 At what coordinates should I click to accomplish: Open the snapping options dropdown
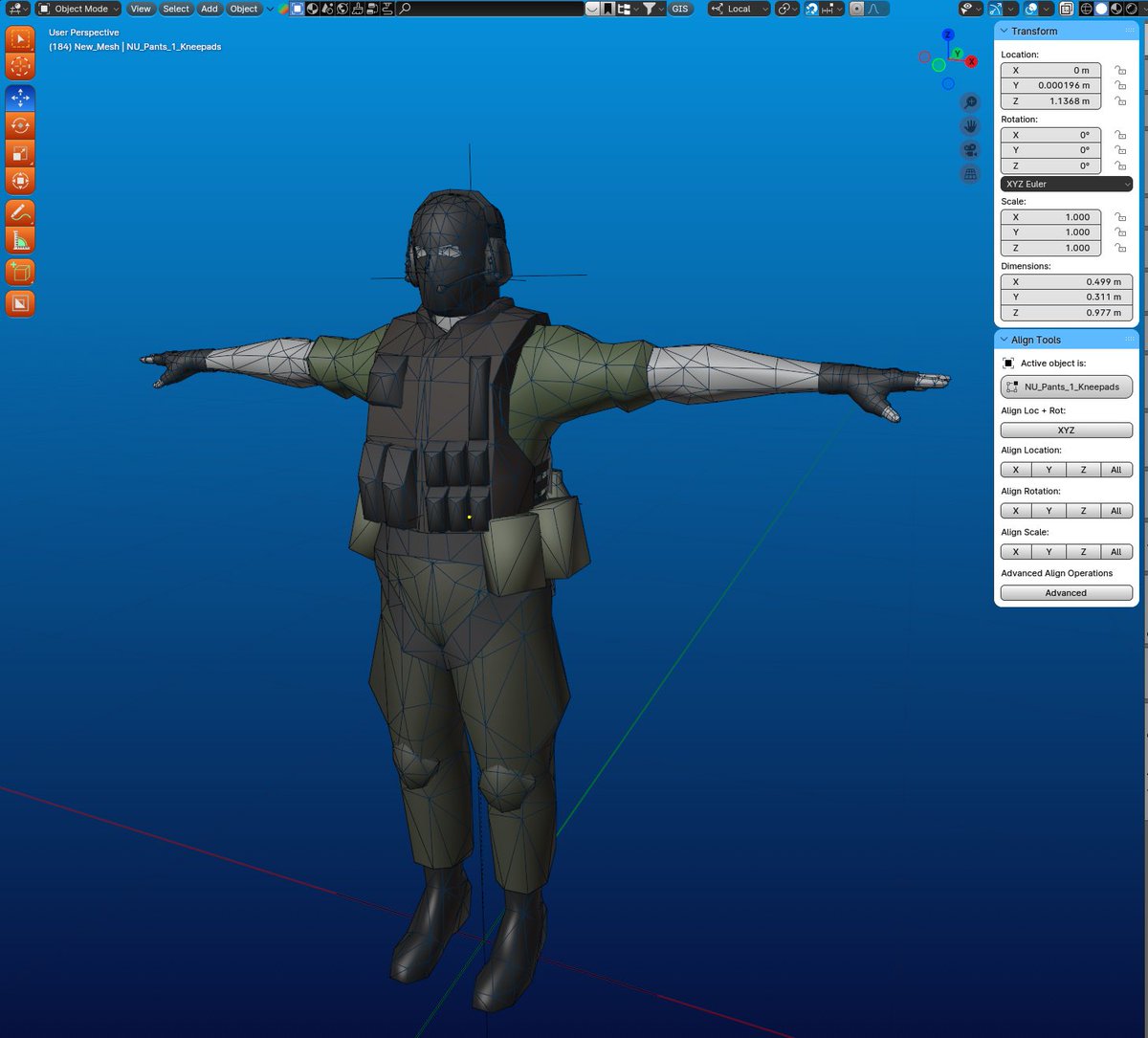(831, 9)
